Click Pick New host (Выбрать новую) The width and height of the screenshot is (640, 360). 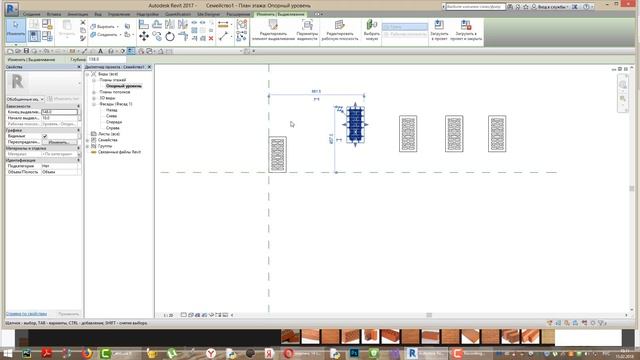371,31
